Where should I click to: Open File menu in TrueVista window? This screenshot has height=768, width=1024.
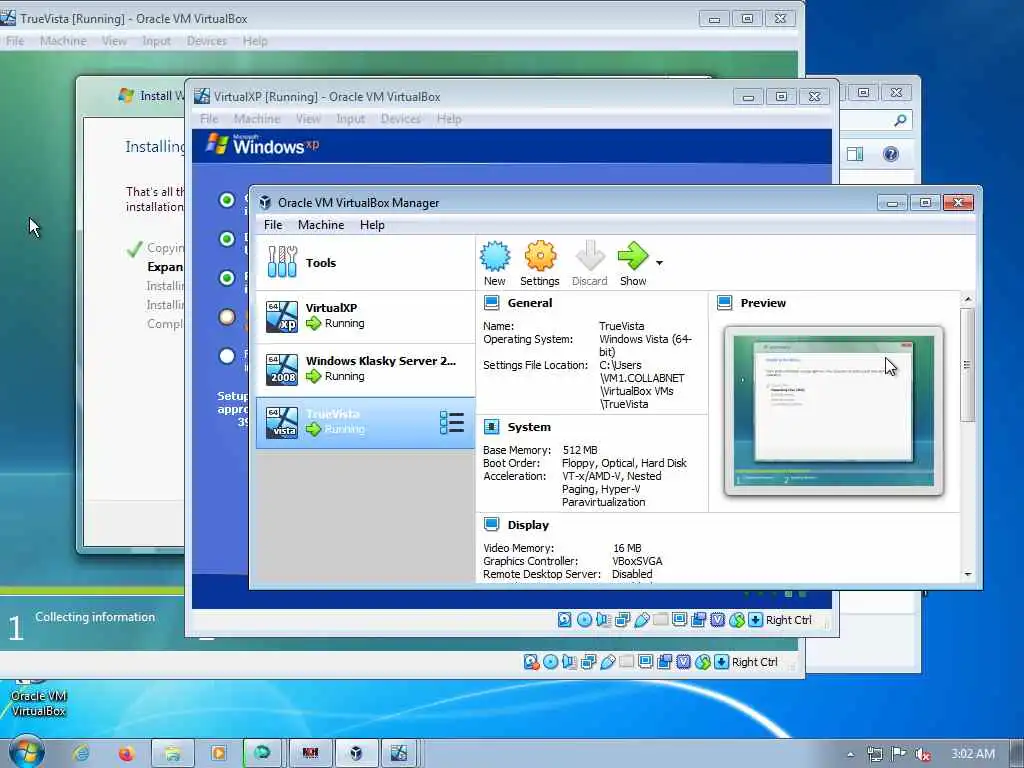coord(15,41)
